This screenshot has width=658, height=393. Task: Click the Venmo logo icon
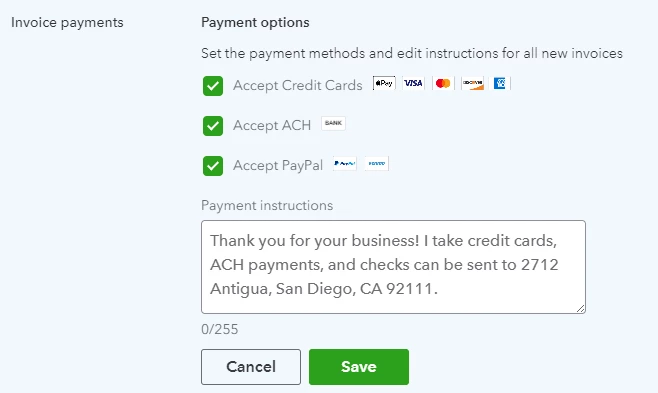click(376, 164)
